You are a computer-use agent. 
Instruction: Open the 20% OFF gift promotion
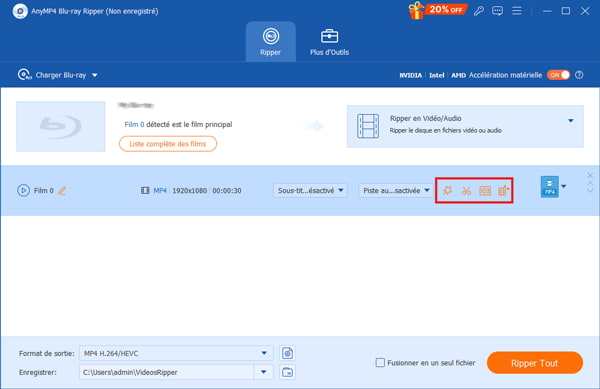coord(437,10)
